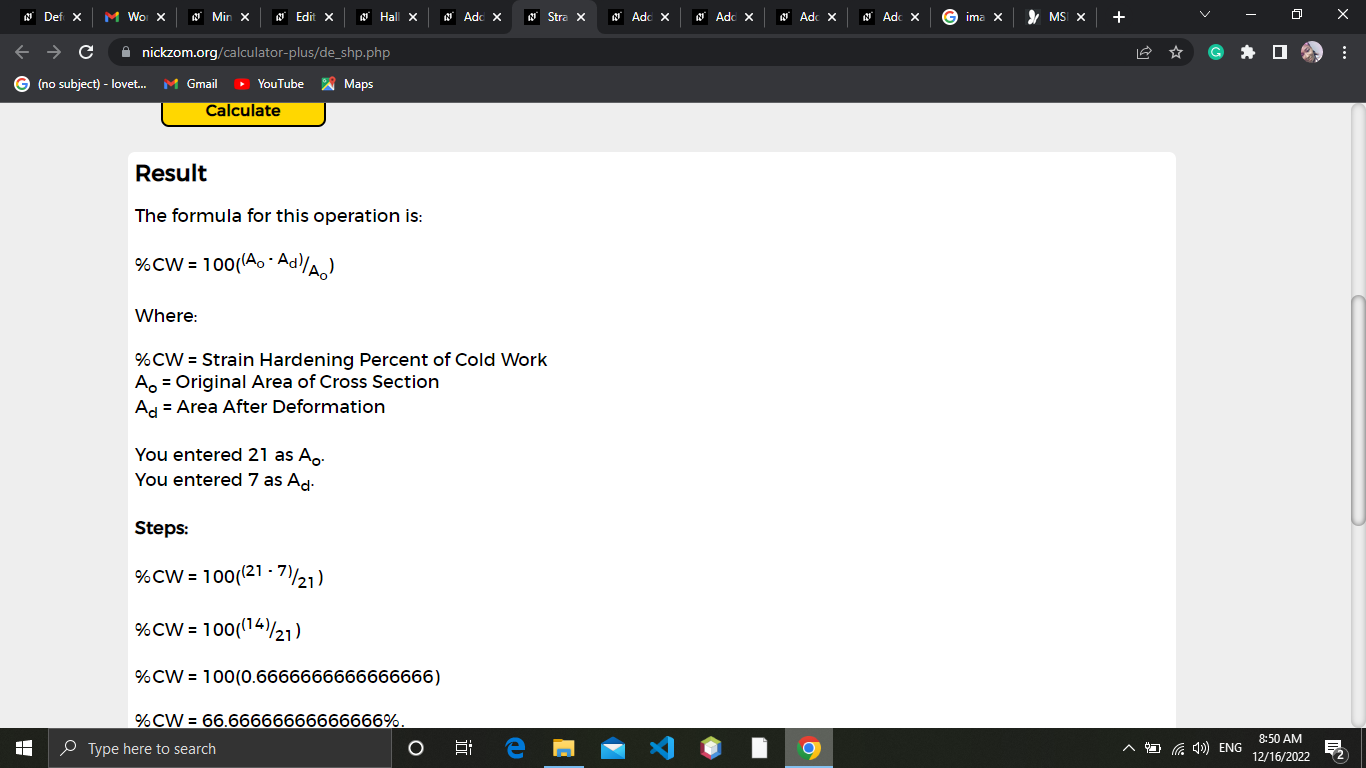Open the profile avatar menu

[x=1312, y=52]
